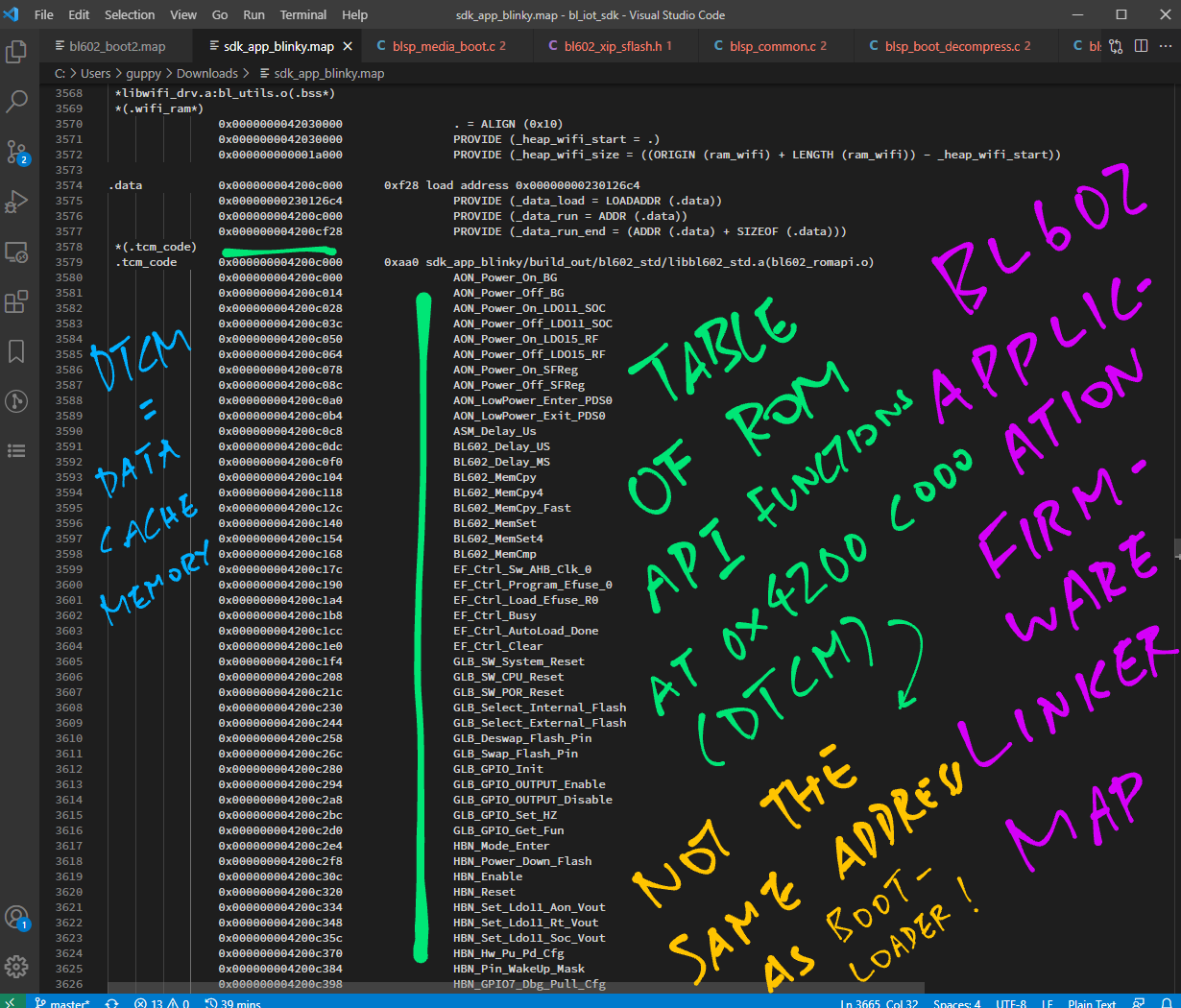Screen dimensions: 1181x1008
Task: Open the View menu
Action: coord(182,14)
